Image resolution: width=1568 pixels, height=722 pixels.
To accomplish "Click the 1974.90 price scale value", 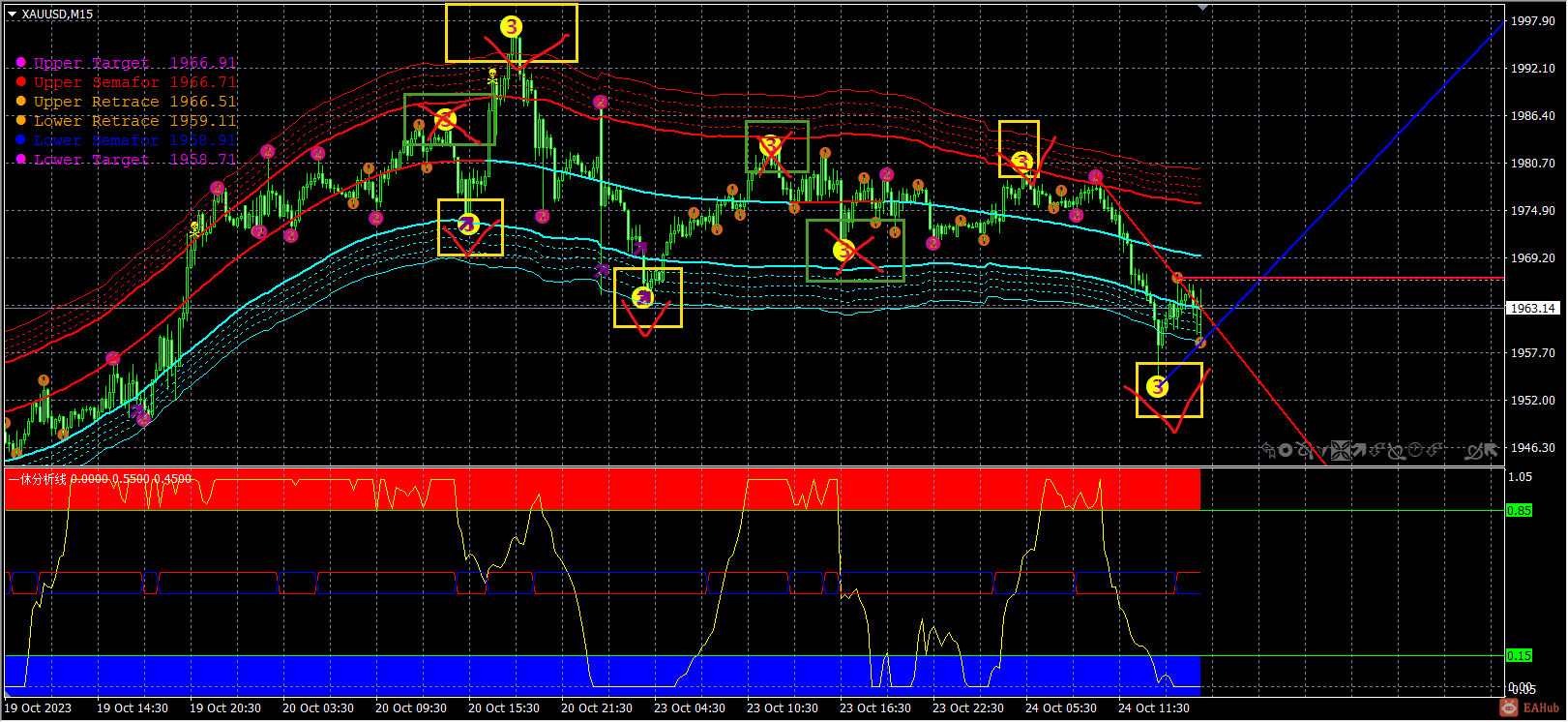I will click(x=1533, y=211).
